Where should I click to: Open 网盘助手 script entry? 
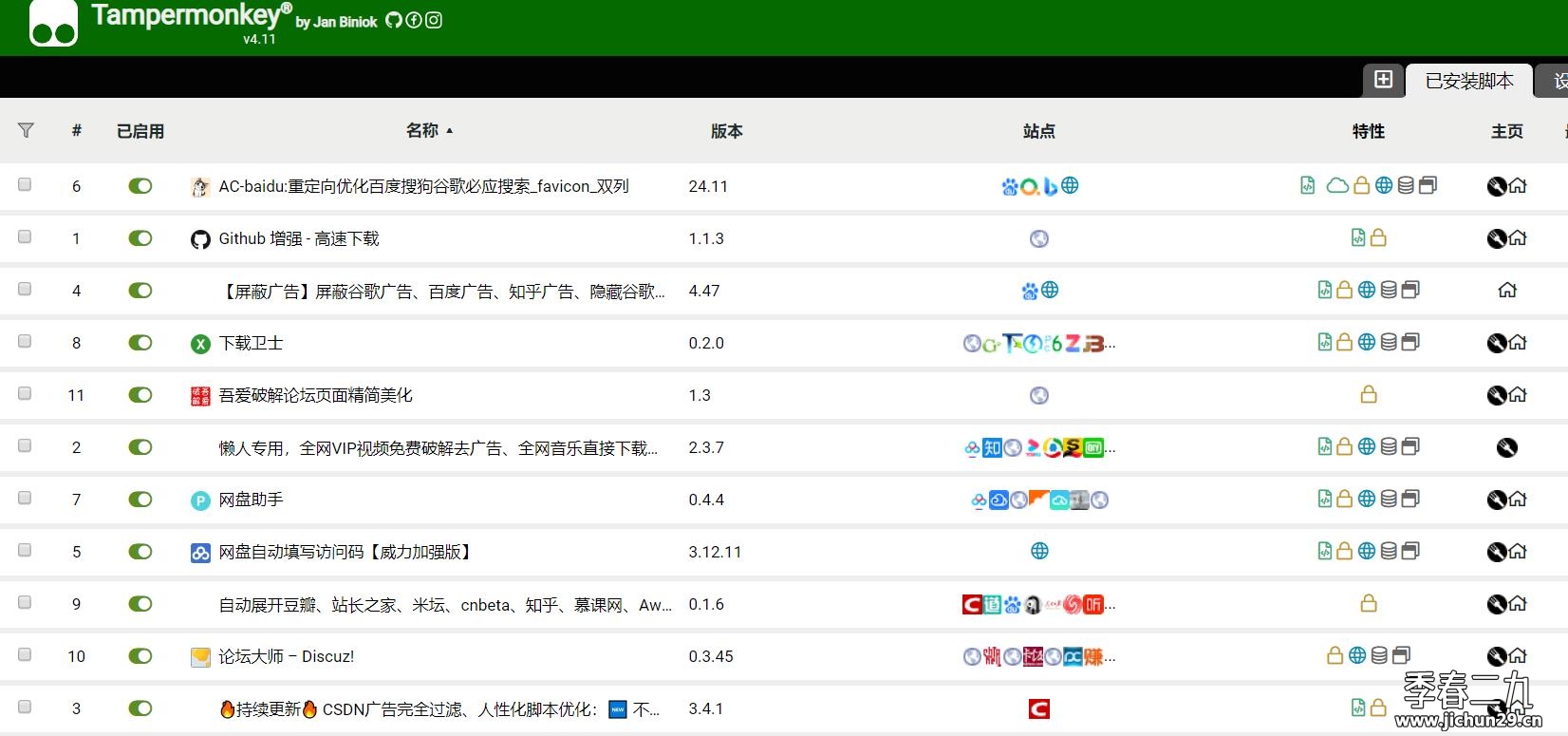(x=251, y=500)
